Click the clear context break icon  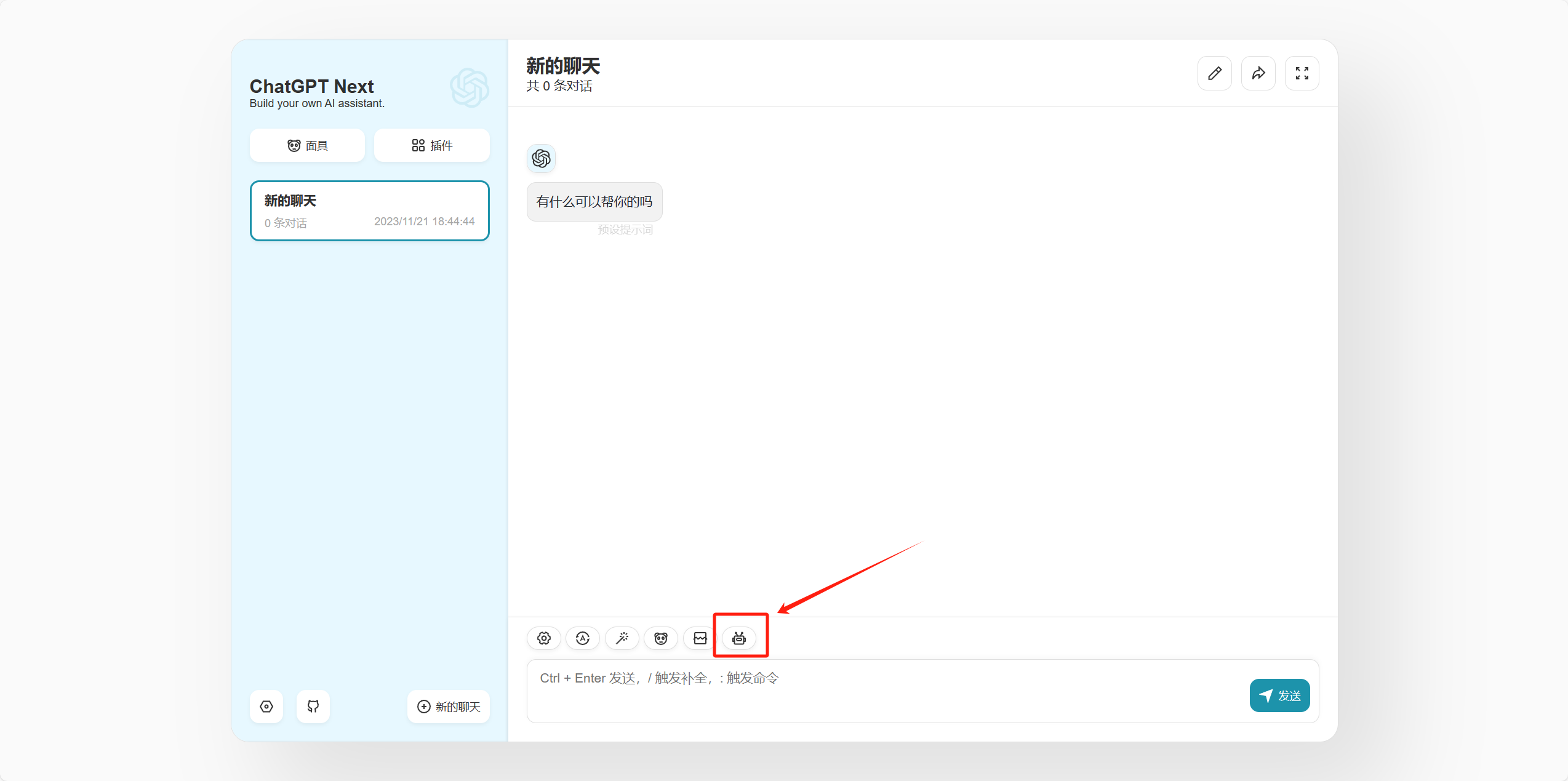click(700, 638)
